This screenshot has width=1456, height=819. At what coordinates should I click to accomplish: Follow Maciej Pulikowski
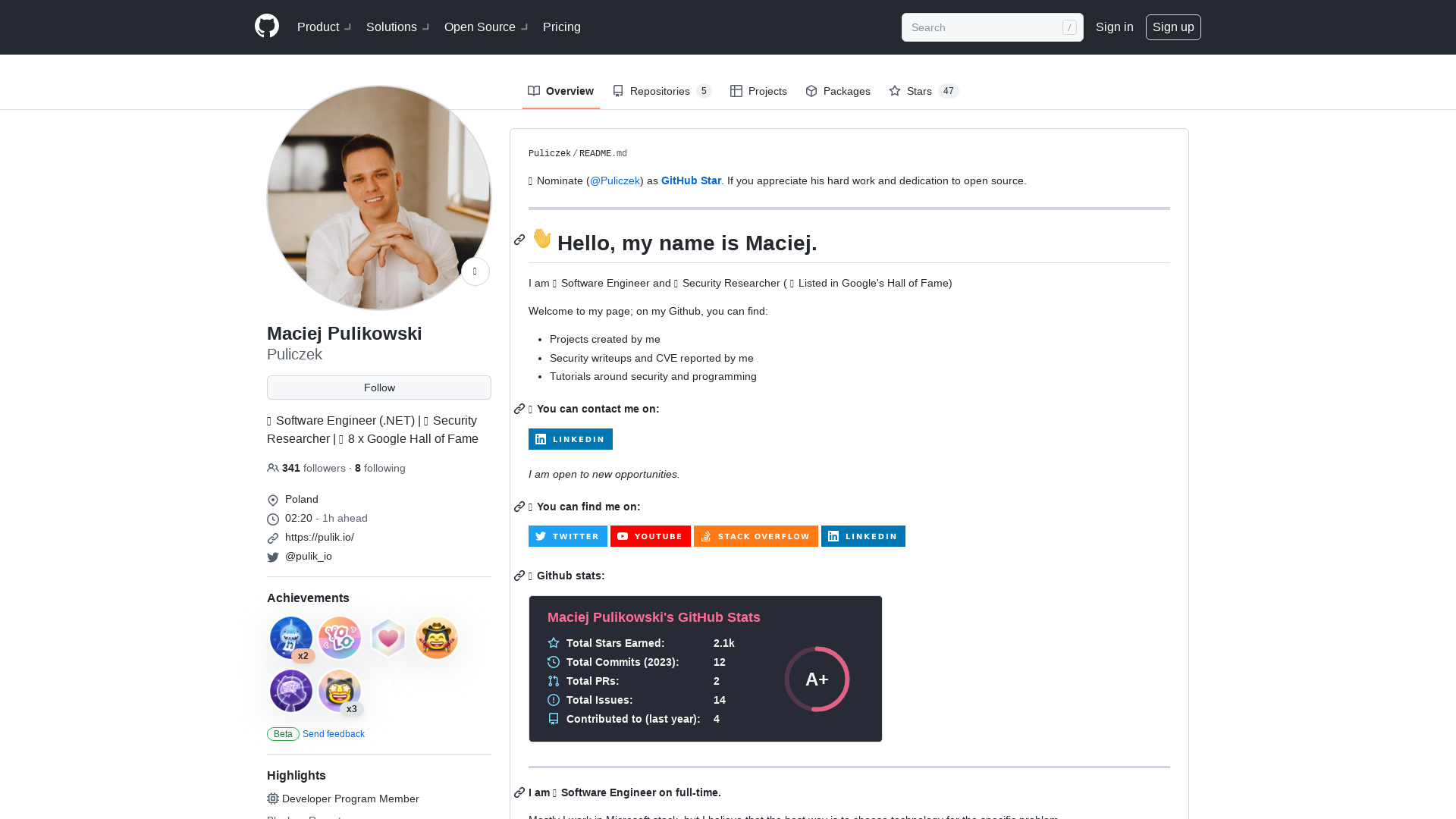click(379, 388)
